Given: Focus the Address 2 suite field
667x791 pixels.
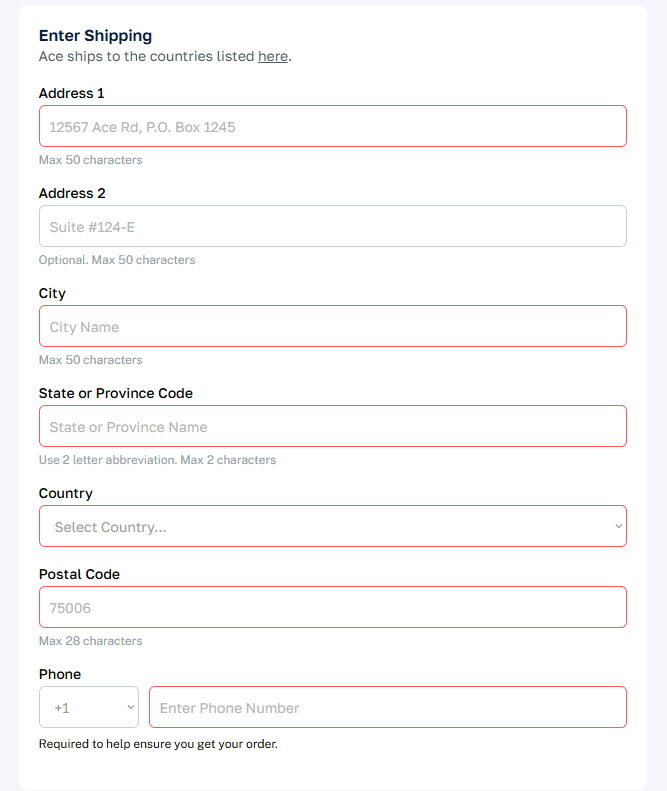Looking at the screenshot, I should point(333,226).
